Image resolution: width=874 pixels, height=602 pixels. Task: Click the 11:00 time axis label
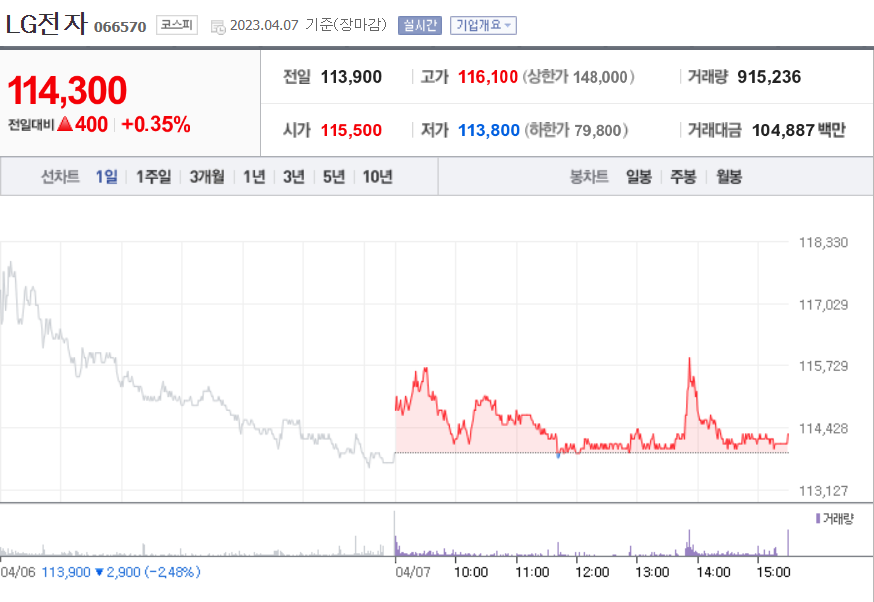532,572
